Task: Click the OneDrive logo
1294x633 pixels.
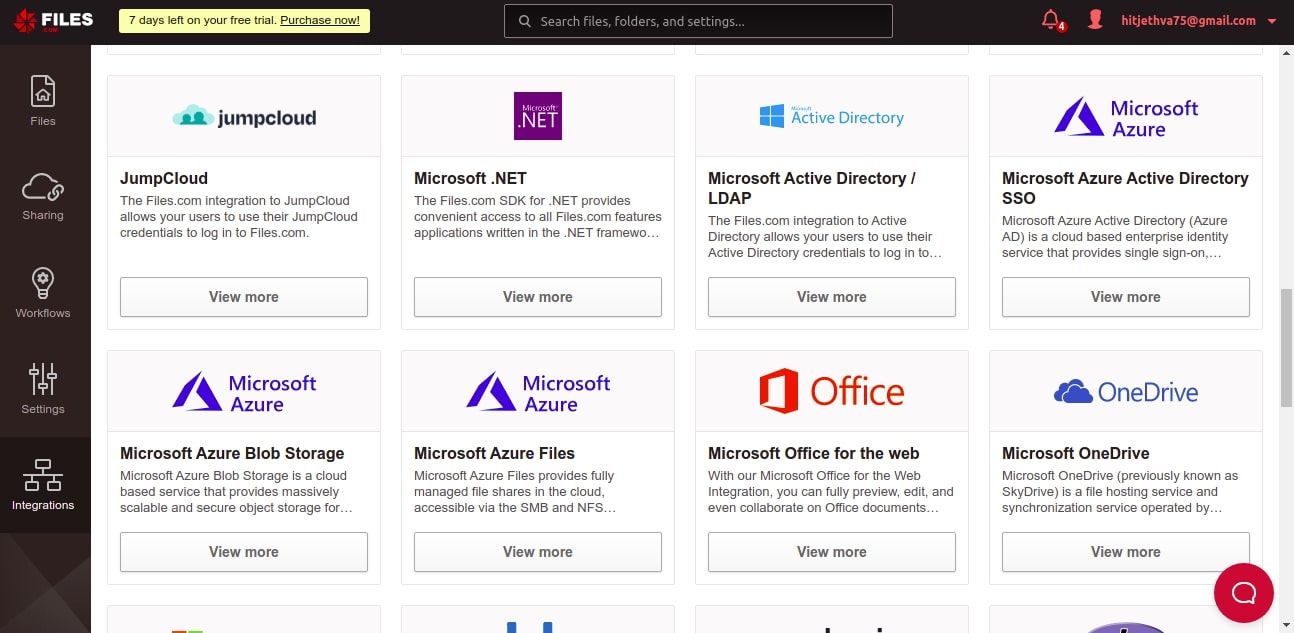Action: pyautogui.click(x=1126, y=392)
